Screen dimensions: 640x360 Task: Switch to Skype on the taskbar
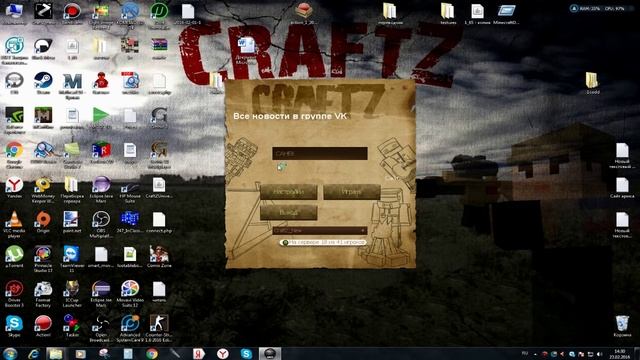click(246, 353)
